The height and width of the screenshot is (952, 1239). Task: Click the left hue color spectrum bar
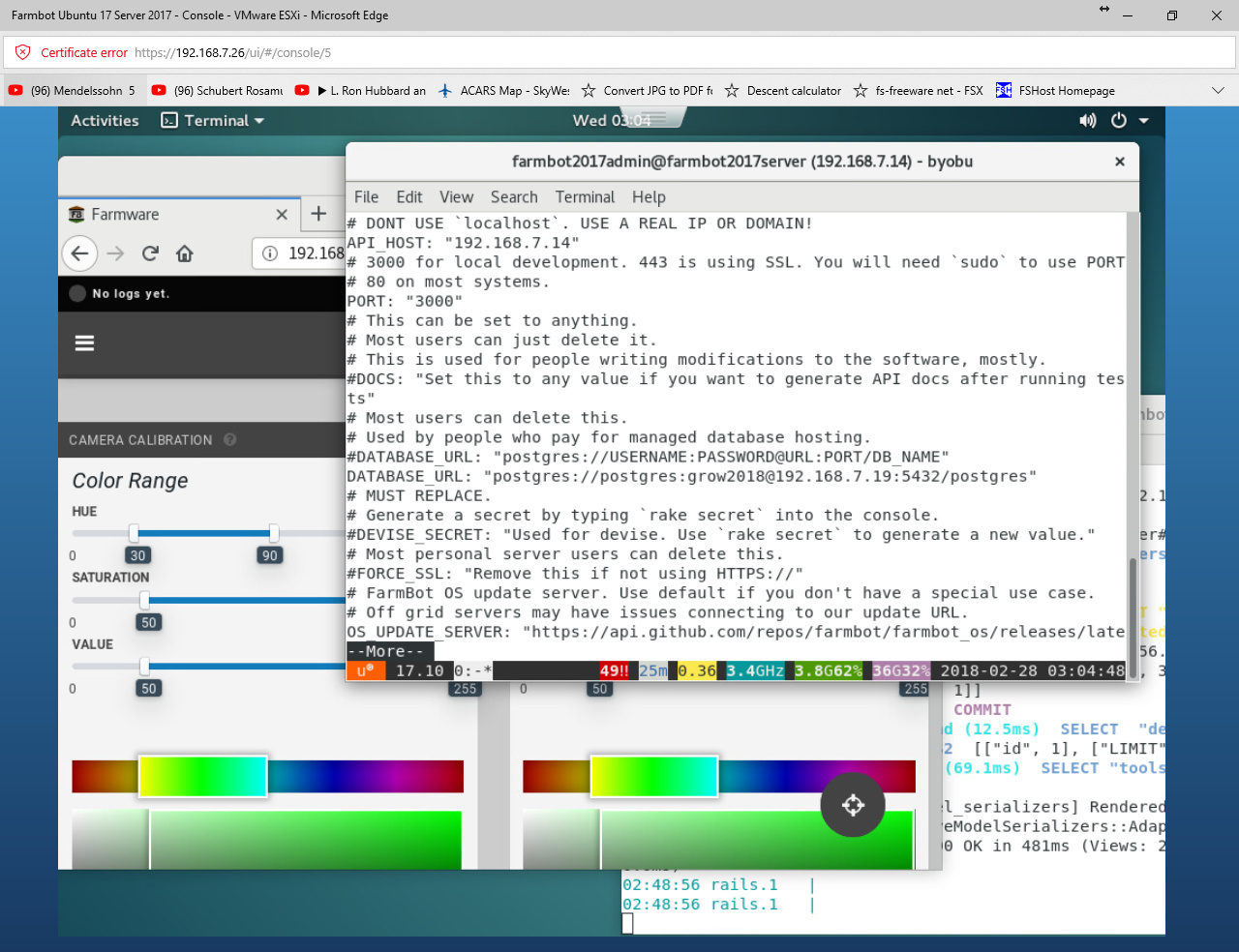click(267, 777)
